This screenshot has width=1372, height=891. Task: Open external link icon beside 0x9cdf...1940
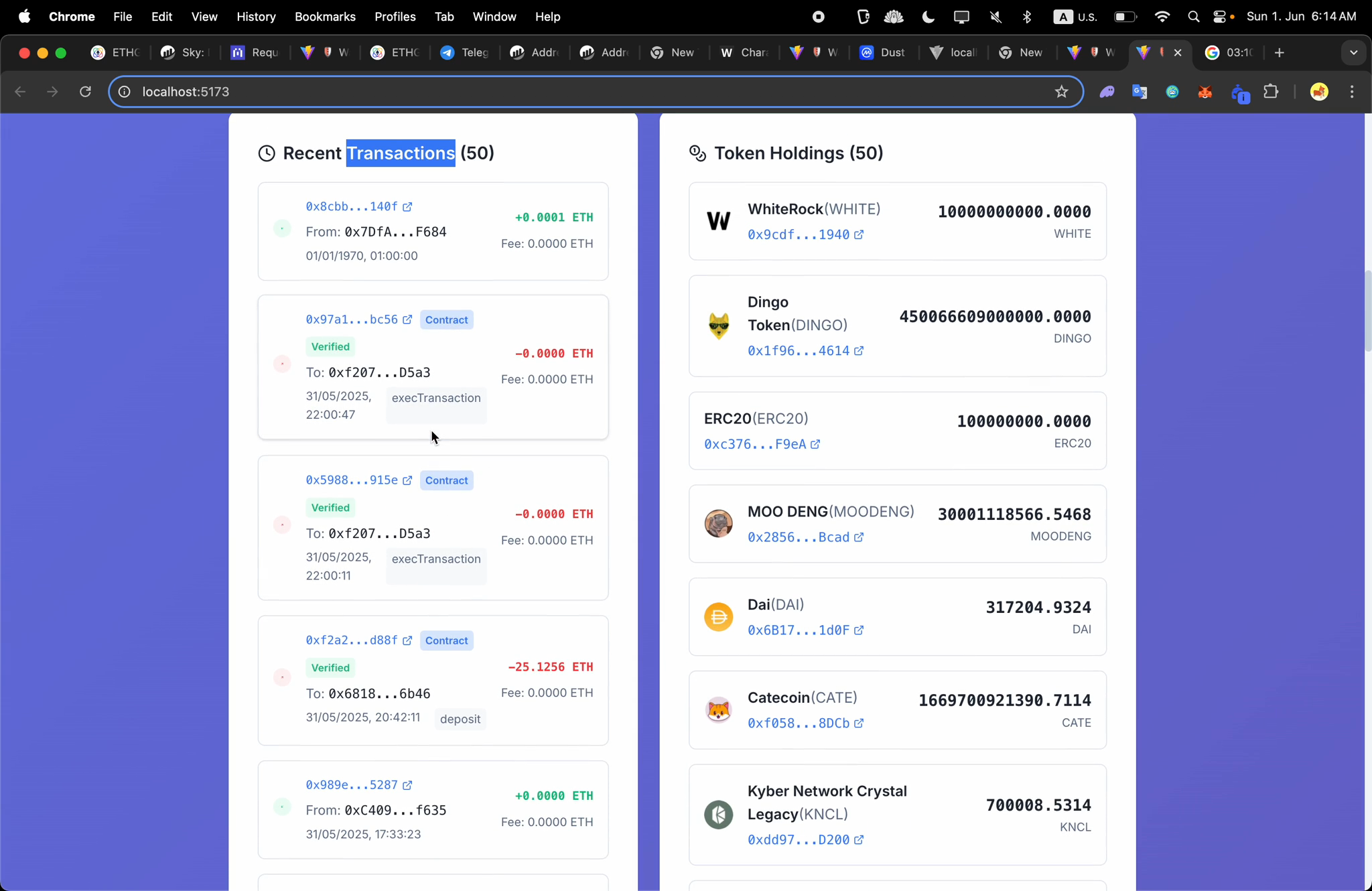coord(859,234)
